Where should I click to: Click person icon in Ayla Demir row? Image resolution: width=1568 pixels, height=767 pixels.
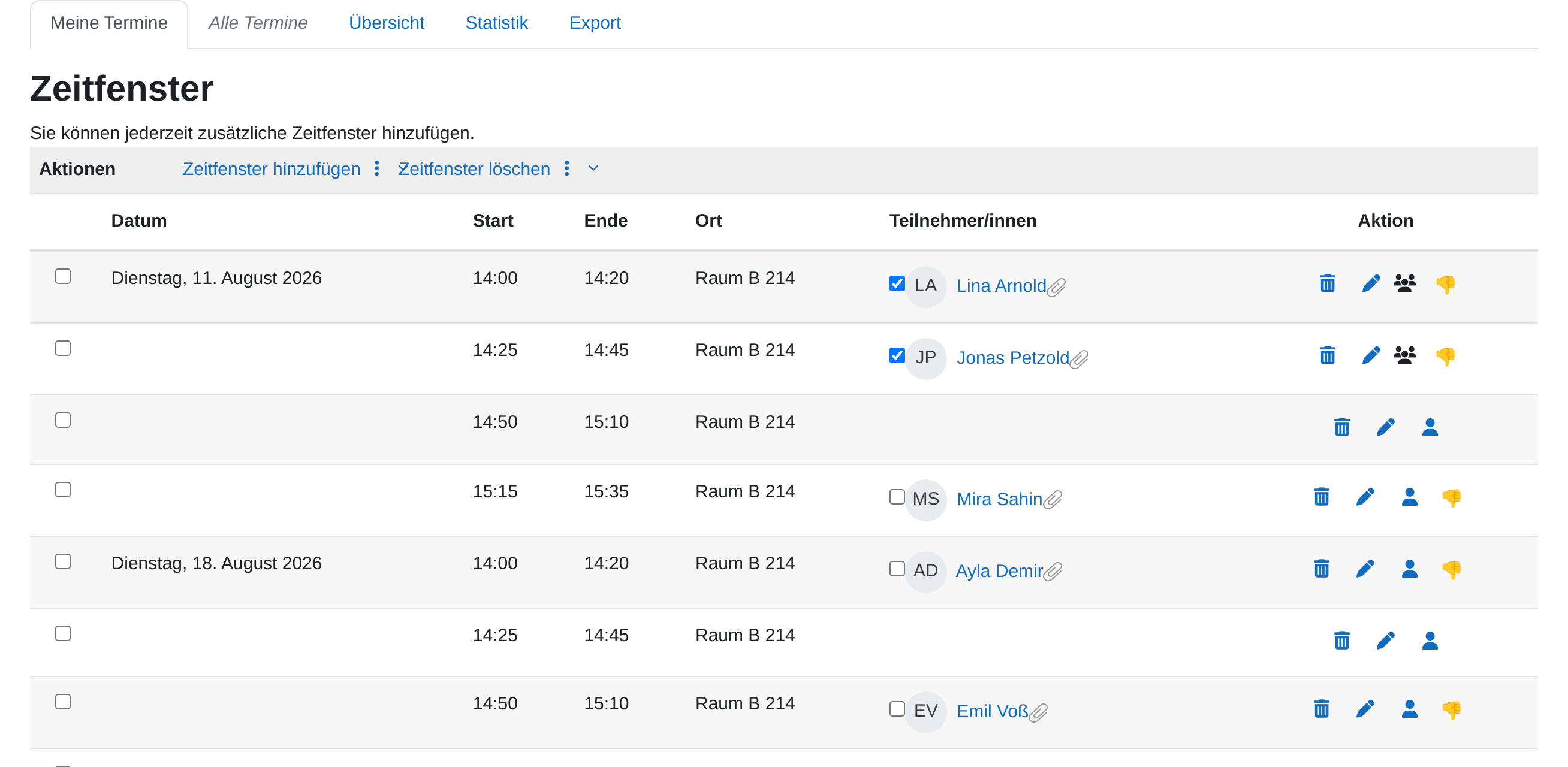coord(1410,569)
